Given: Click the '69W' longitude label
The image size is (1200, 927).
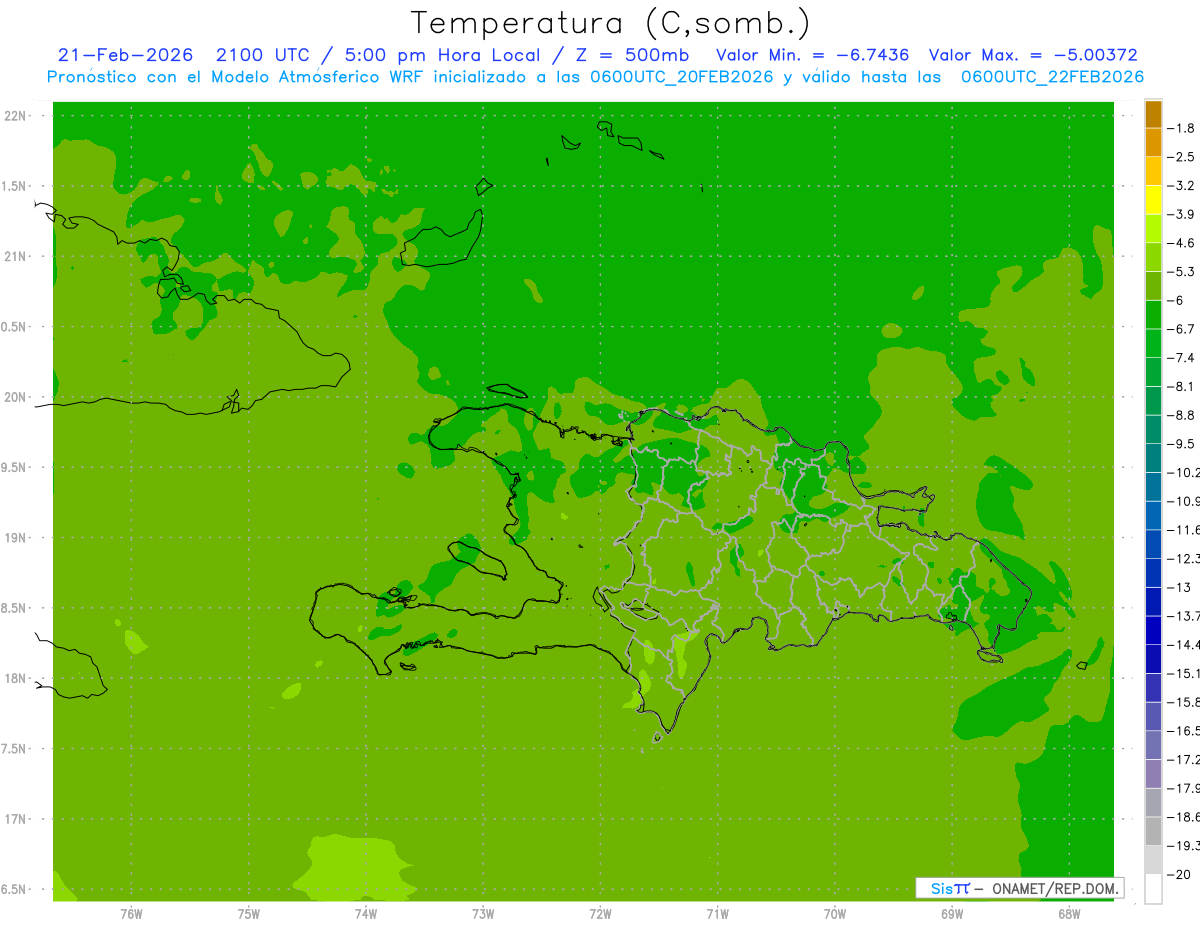Looking at the screenshot, I should pyautogui.click(x=952, y=913).
